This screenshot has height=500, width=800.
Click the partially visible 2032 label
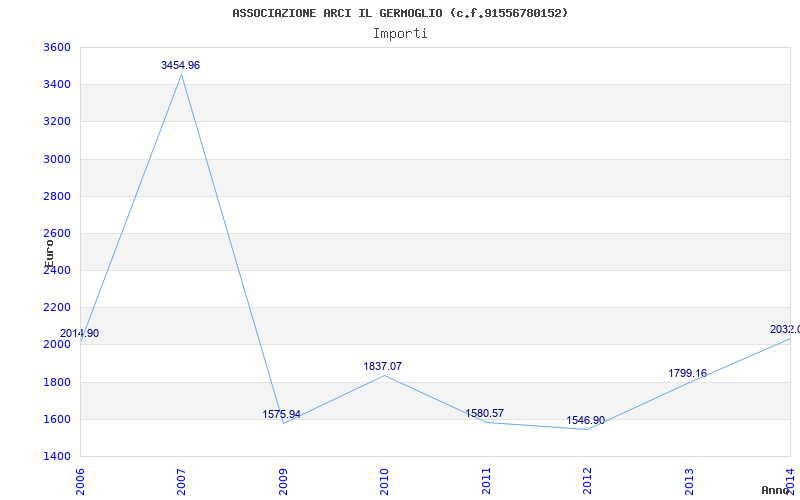(x=785, y=330)
